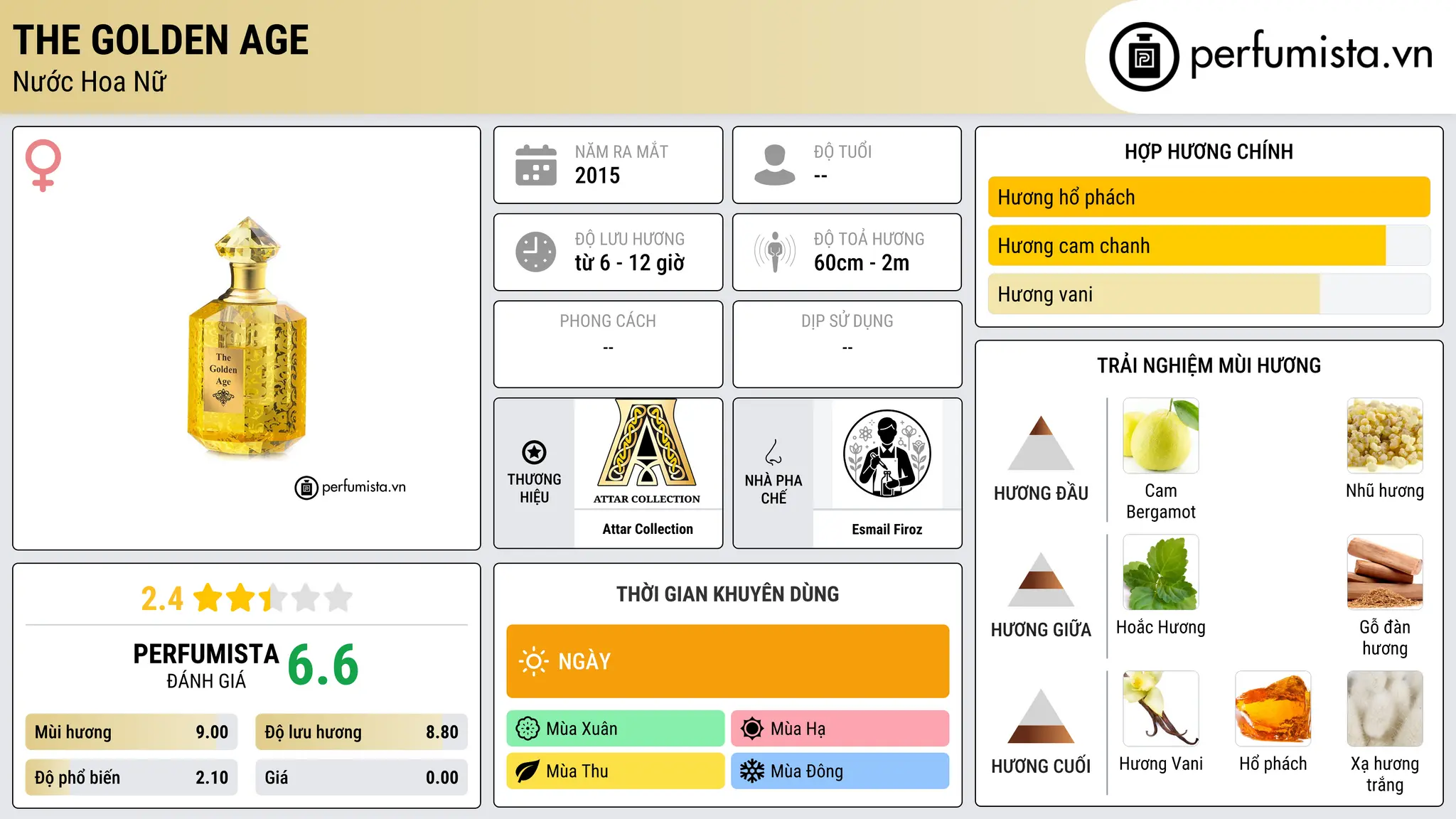Click the 2.4 star rating number
This screenshot has width=1456, height=819.
pyautogui.click(x=162, y=599)
